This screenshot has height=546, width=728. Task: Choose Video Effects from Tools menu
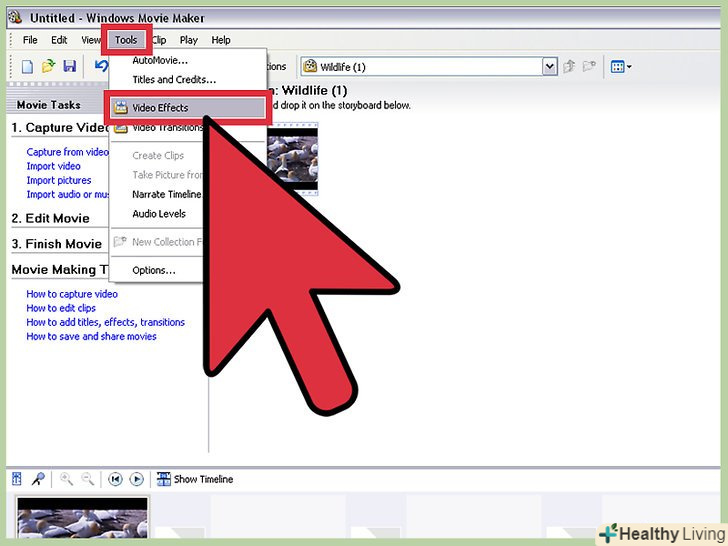point(188,108)
